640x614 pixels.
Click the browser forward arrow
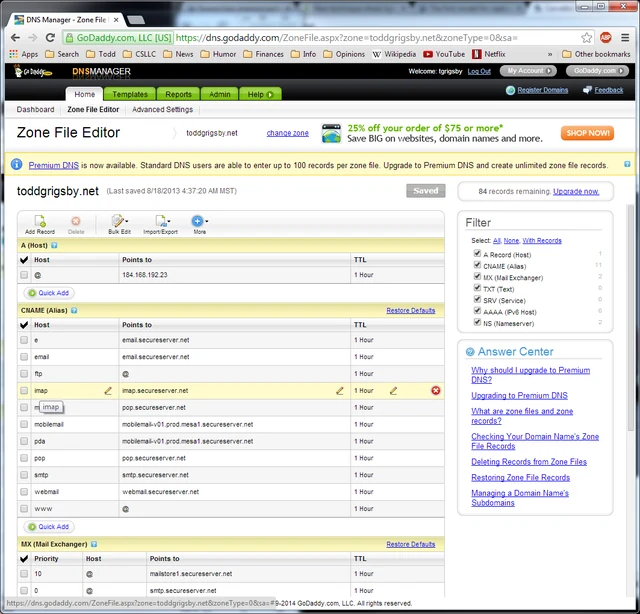(33, 38)
